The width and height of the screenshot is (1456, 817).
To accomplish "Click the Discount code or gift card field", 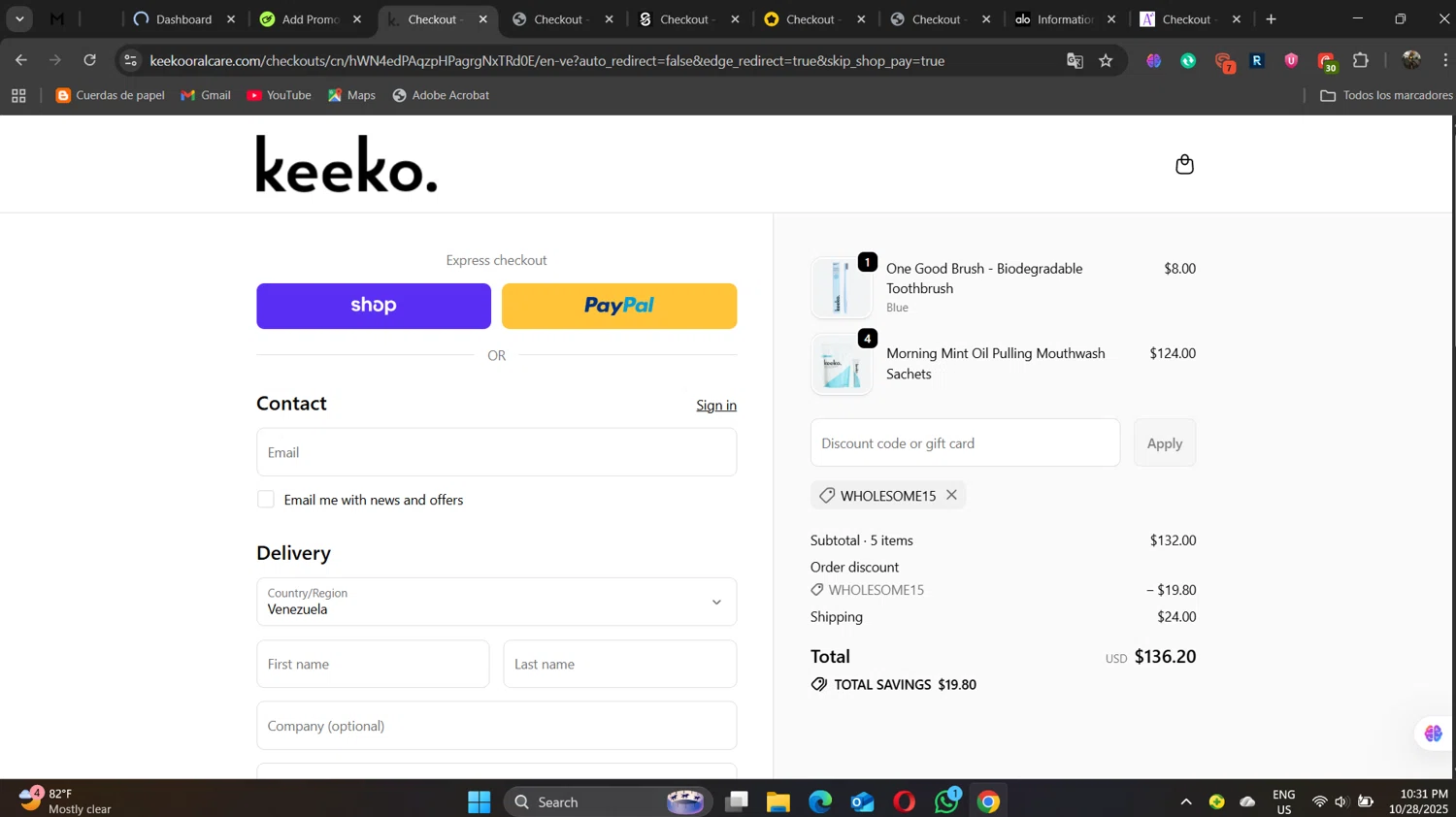I will pos(965,442).
